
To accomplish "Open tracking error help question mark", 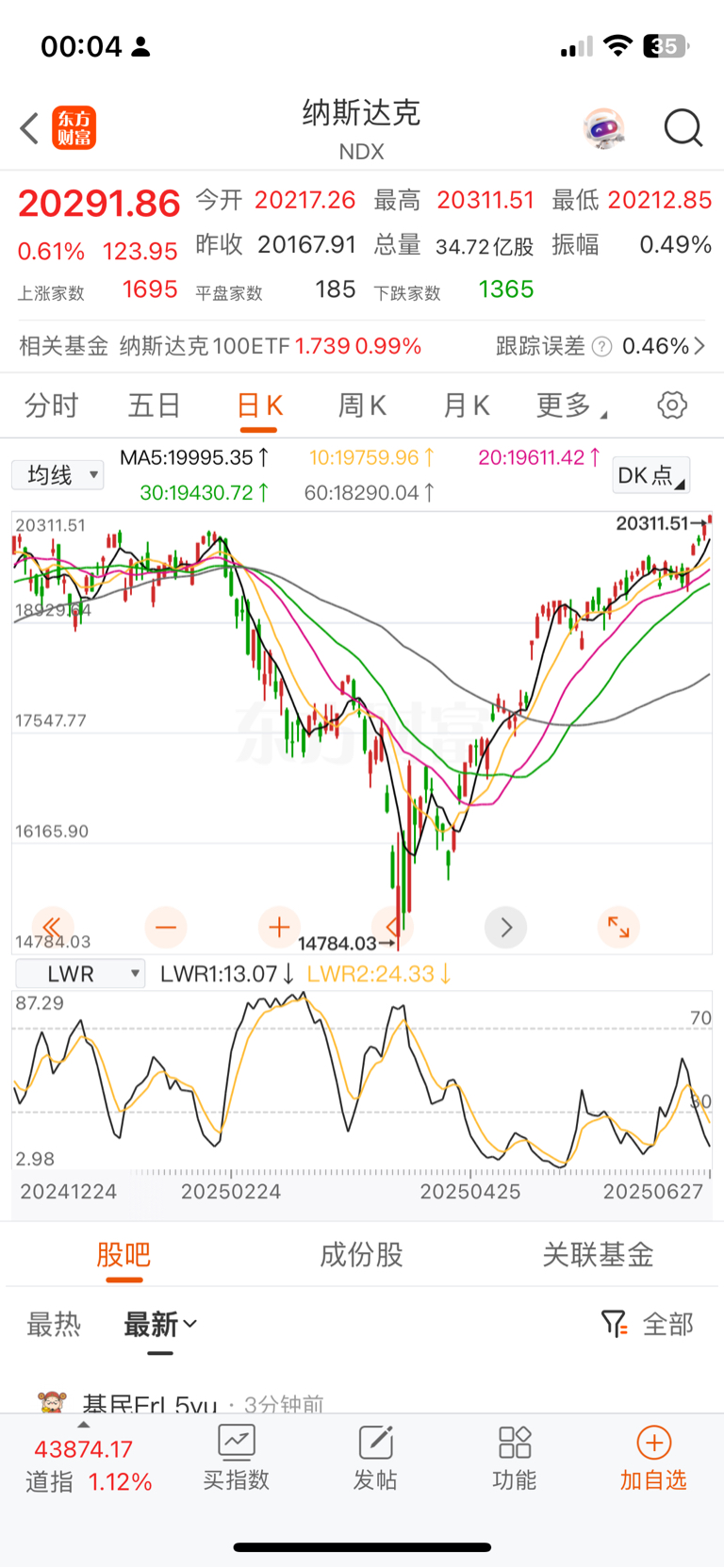I will point(601,347).
